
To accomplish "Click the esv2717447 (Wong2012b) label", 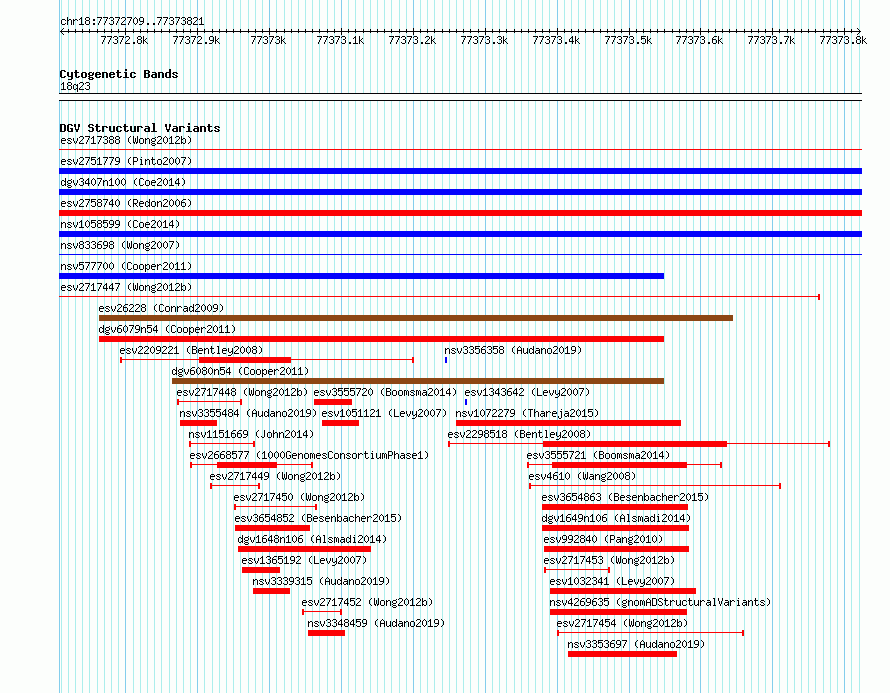I will (126, 287).
